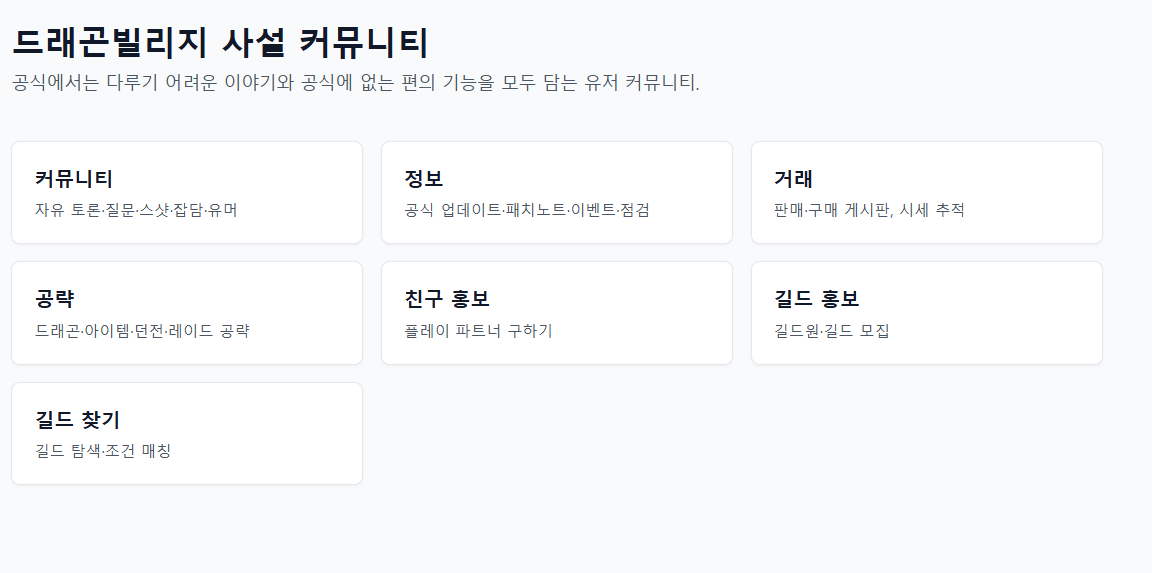Click the subtitle about 유저 커뮤니티

[x=356, y=83]
